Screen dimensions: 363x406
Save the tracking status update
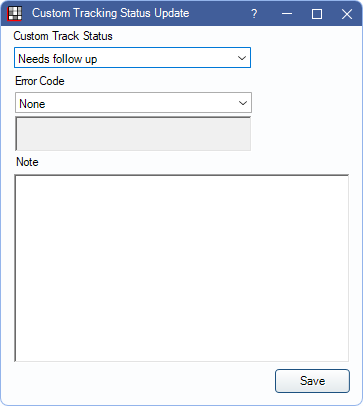point(312,381)
